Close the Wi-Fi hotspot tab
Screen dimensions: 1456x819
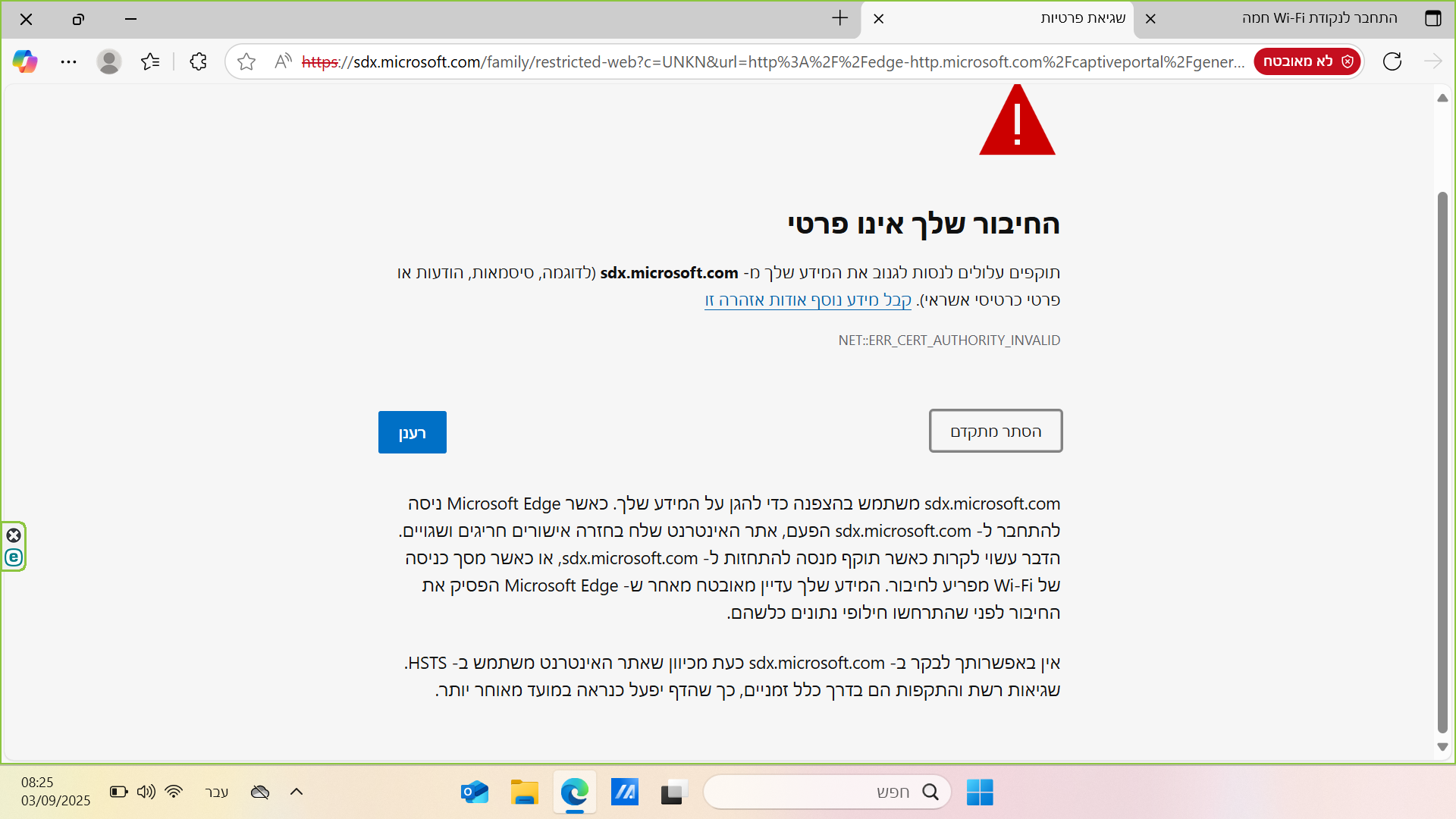pos(1150,19)
